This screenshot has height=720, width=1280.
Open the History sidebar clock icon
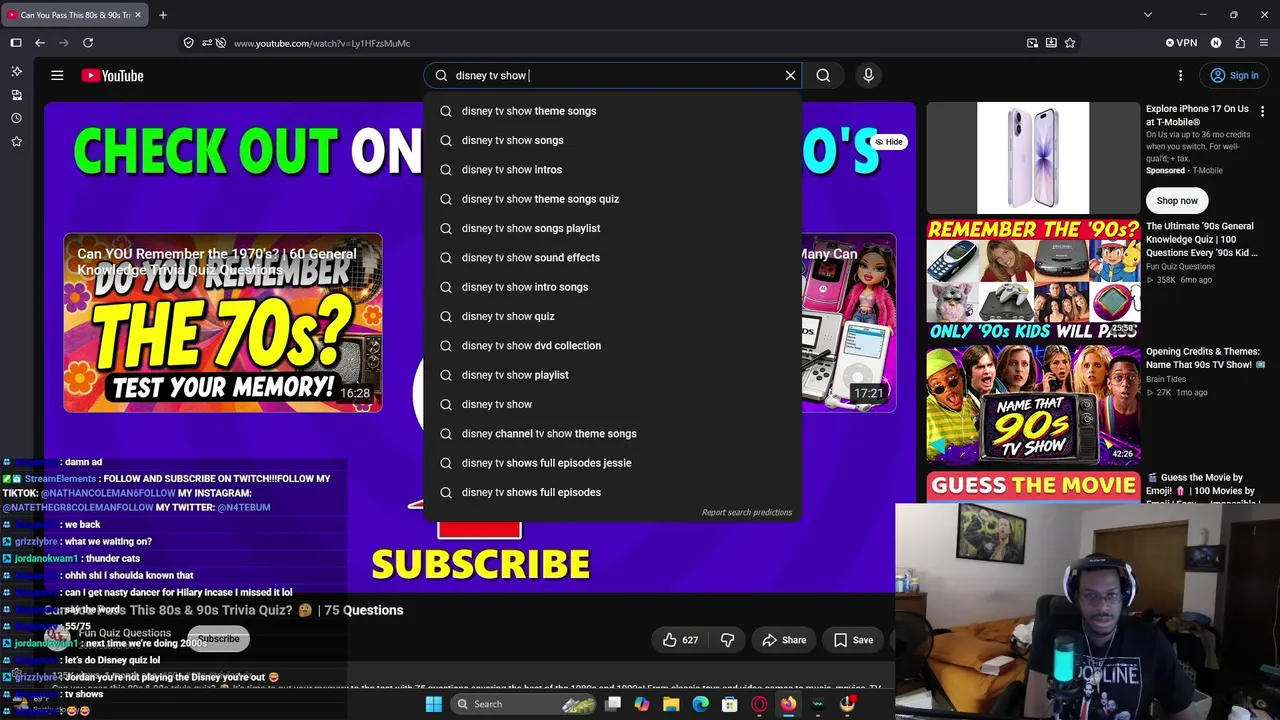tap(16, 118)
